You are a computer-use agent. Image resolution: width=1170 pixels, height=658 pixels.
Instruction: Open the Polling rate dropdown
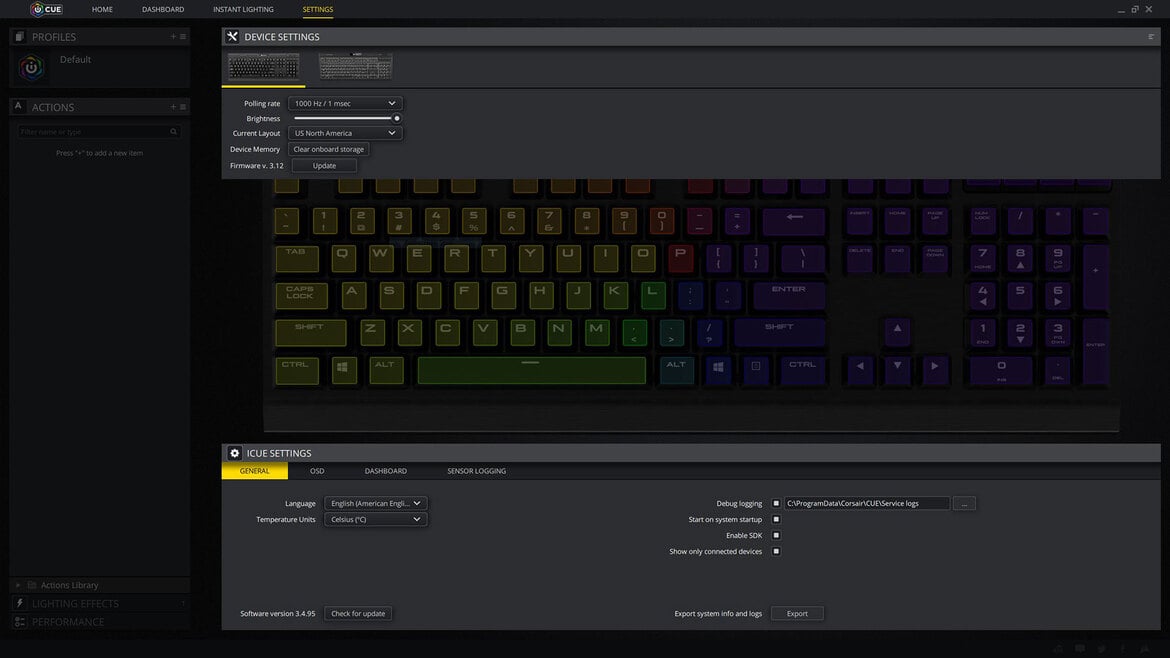(345, 104)
